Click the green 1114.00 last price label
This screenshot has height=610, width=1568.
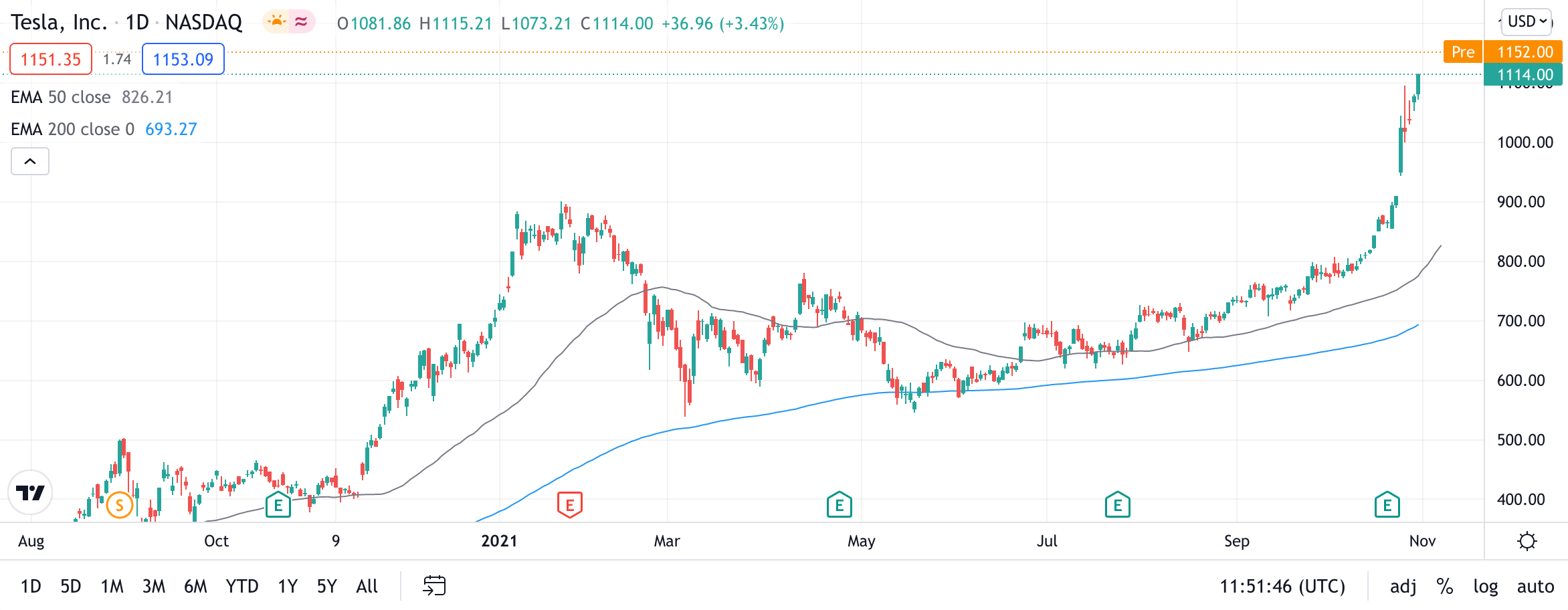coord(1523,74)
